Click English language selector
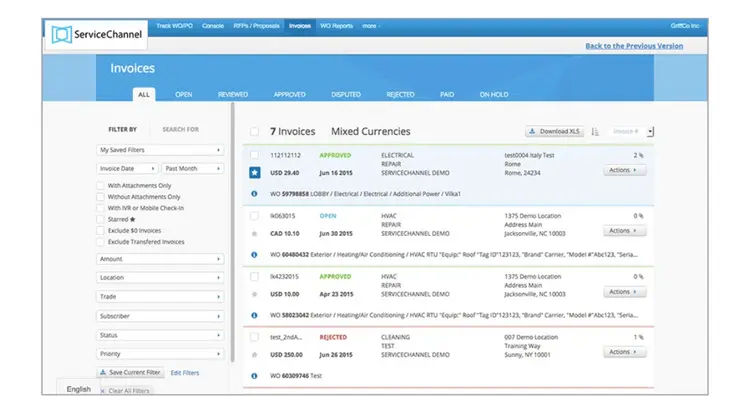The height and width of the screenshot is (413, 750). [x=78, y=389]
